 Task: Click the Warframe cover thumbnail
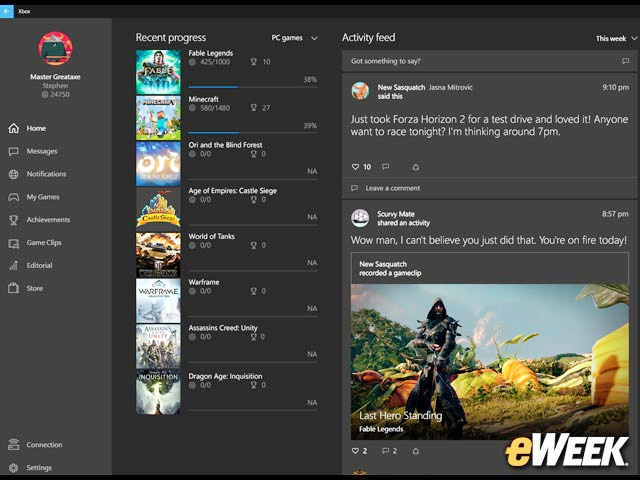click(x=158, y=301)
